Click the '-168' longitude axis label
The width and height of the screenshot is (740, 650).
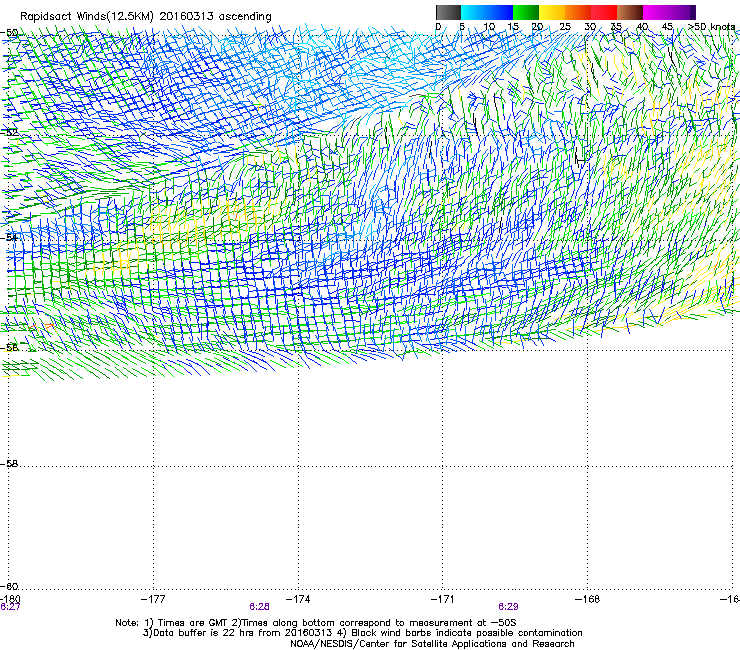click(x=588, y=599)
